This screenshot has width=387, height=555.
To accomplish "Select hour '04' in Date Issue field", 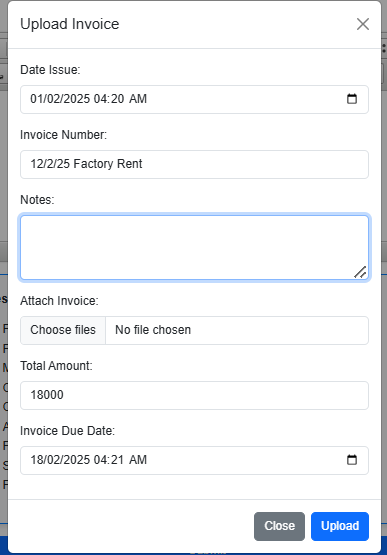I will point(100,99).
